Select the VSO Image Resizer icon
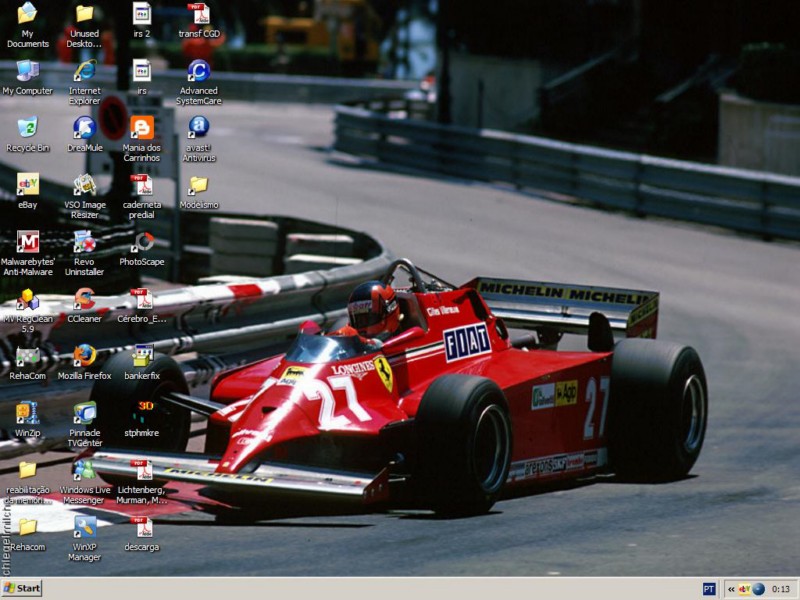The height and width of the screenshot is (600, 800). pyautogui.click(x=85, y=185)
